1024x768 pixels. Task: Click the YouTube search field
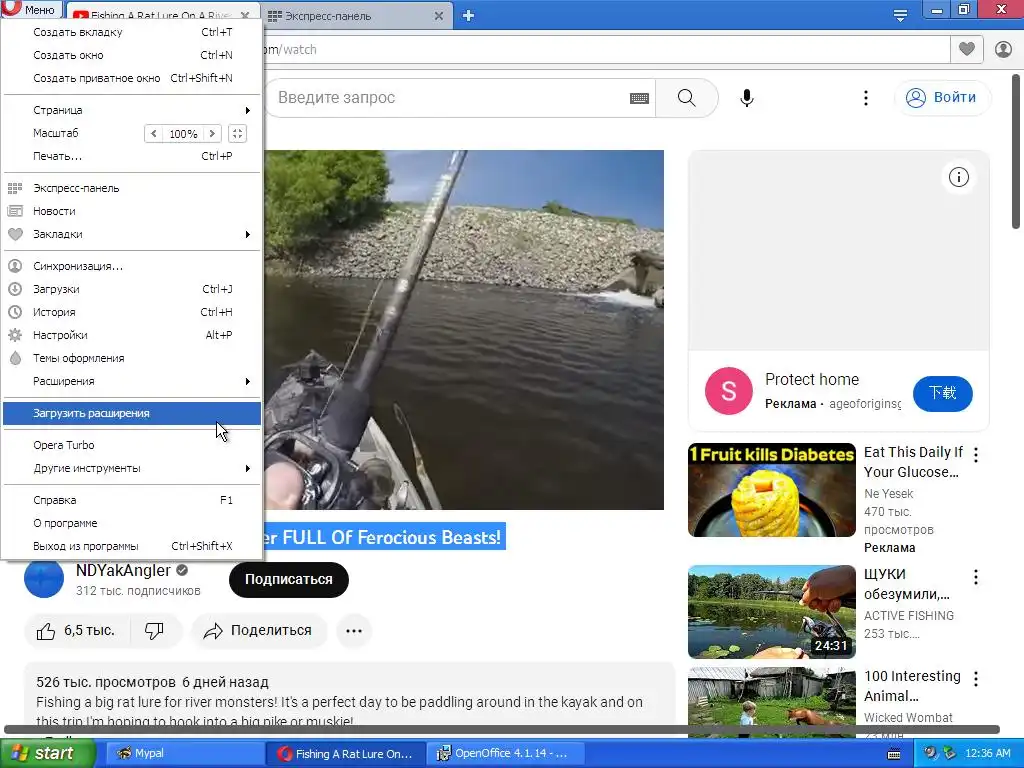point(451,97)
